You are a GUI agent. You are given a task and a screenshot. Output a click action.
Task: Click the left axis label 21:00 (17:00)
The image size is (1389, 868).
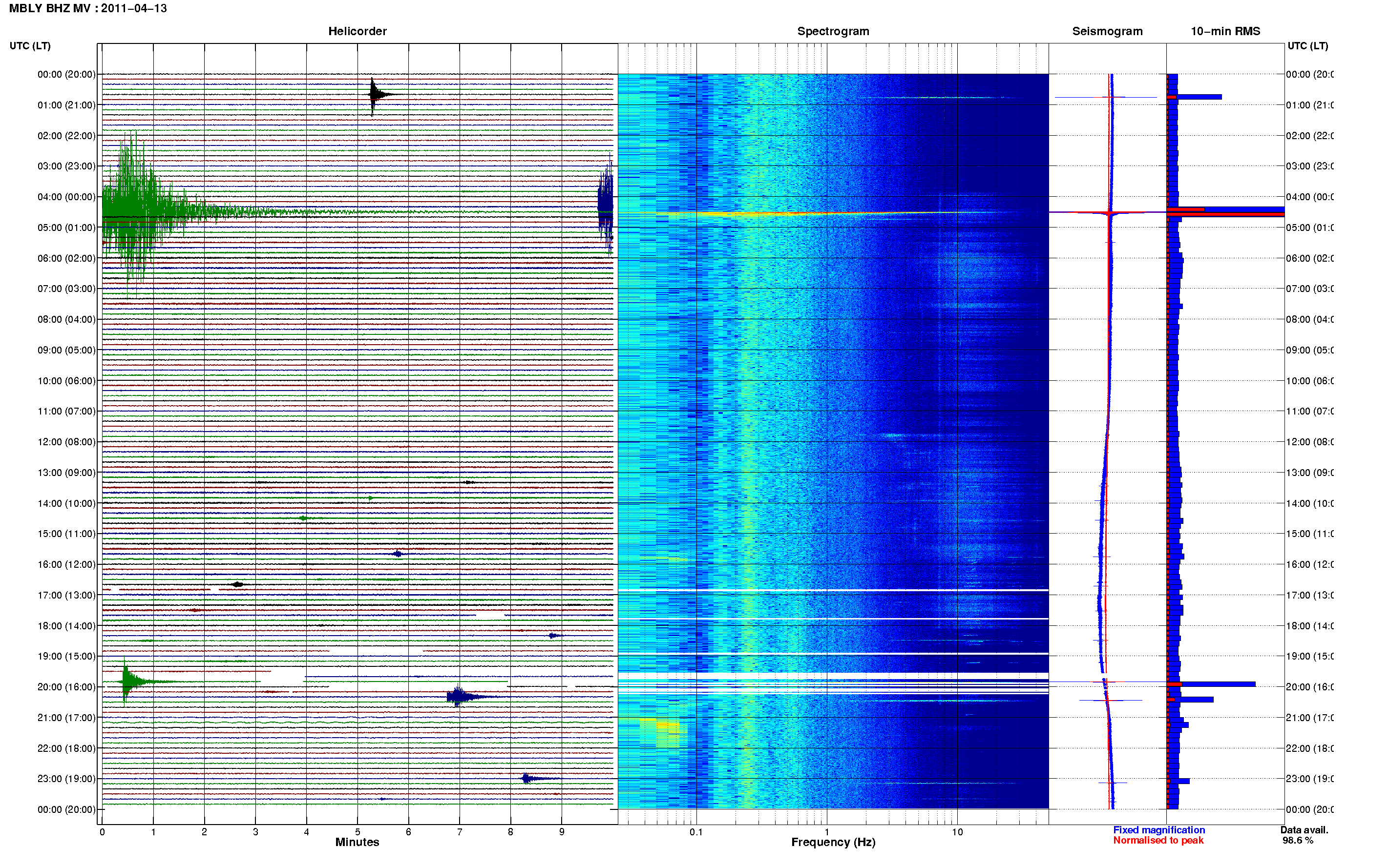point(66,718)
